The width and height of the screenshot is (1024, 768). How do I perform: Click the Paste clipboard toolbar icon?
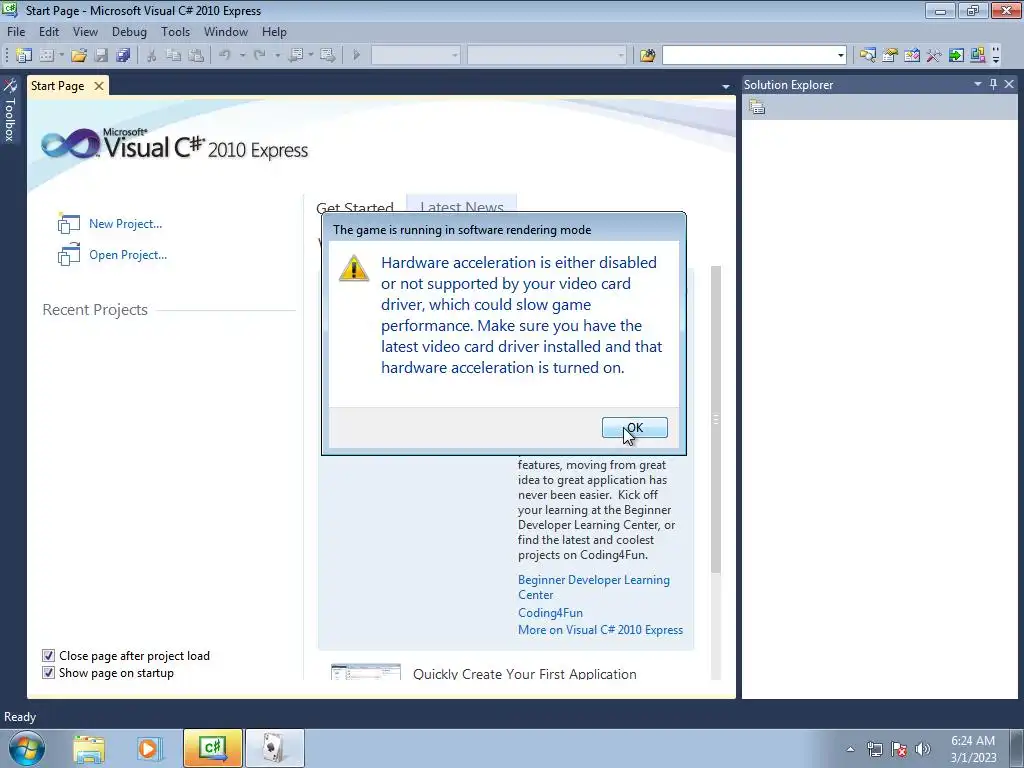(195, 56)
